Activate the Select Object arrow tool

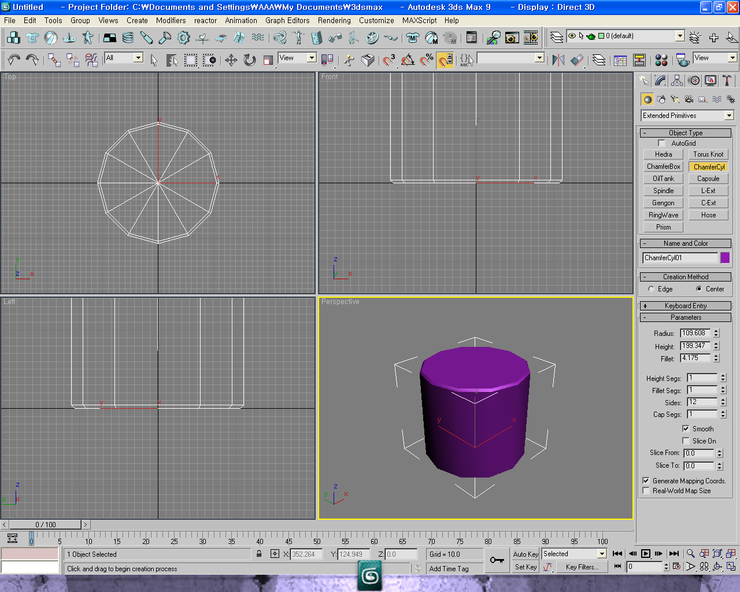tap(154, 60)
